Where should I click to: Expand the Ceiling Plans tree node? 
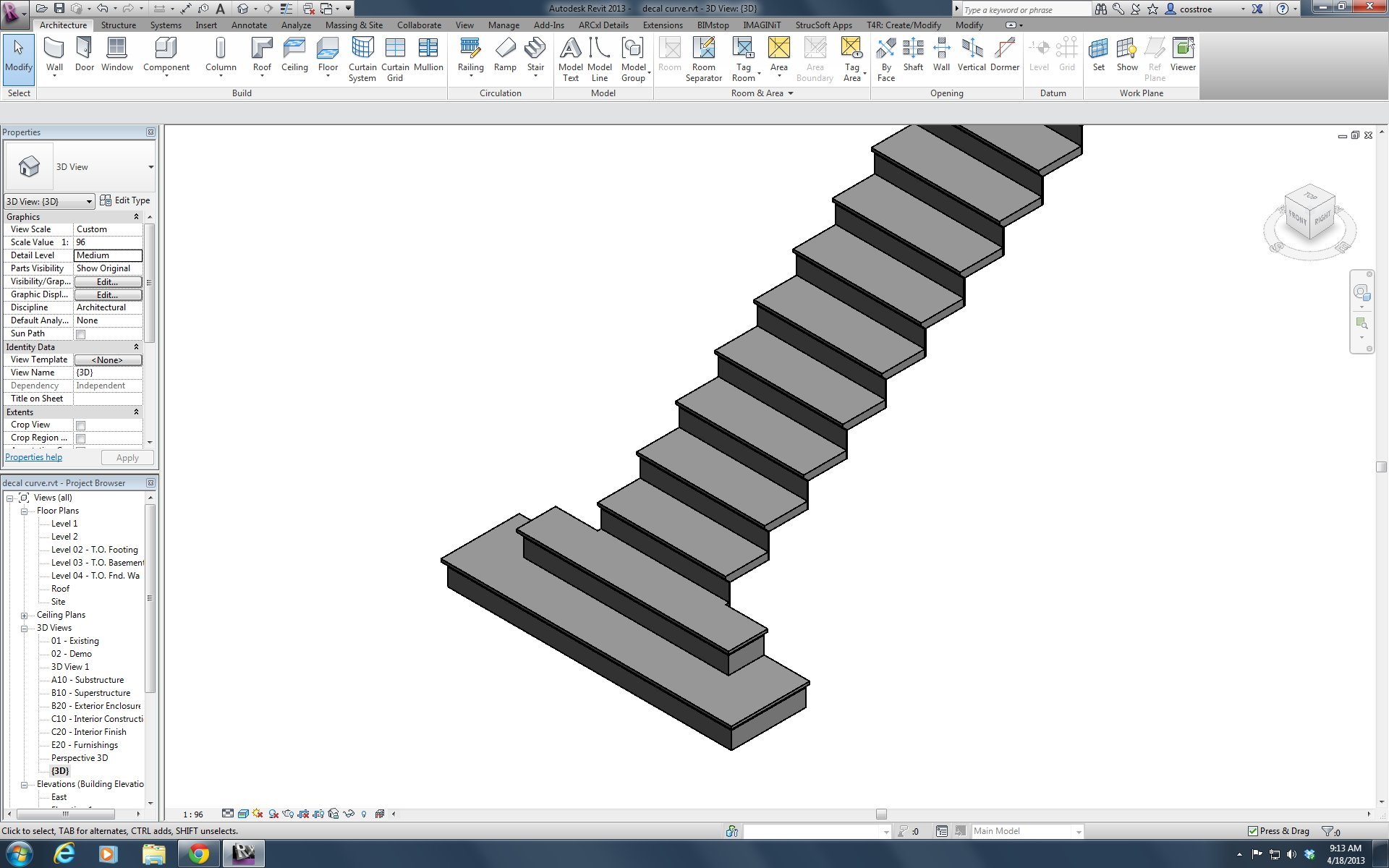pyautogui.click(x=24, y=616)
